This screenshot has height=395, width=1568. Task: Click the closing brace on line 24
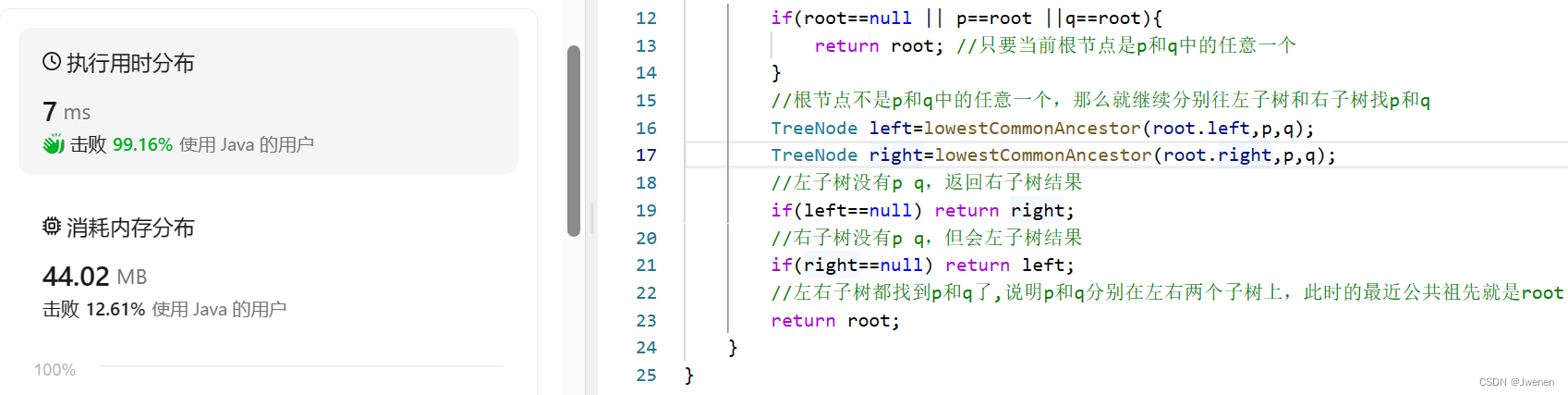[733, 348]
